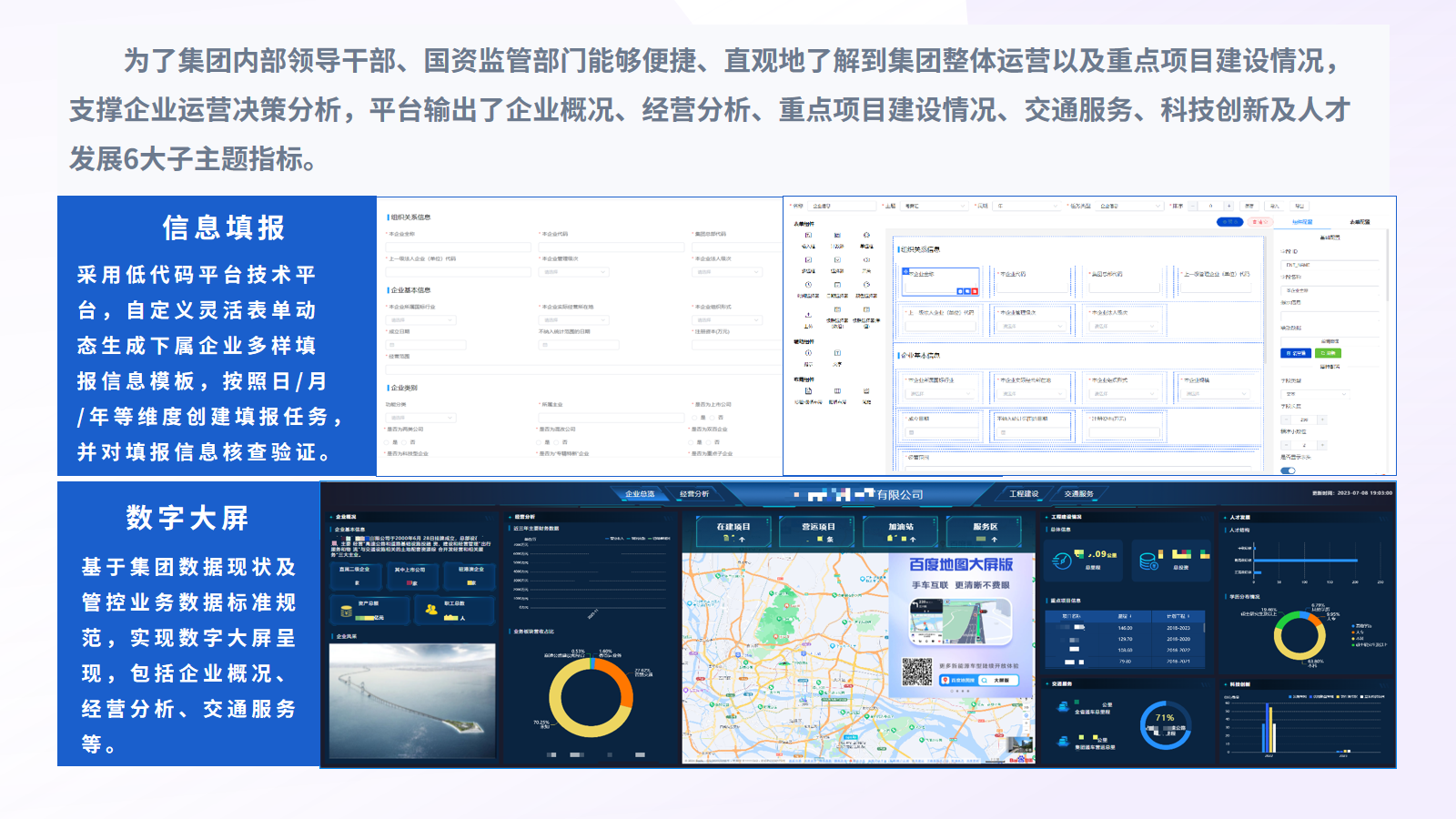Open the 本企业法人级次 dropdown

click(727, 272)
